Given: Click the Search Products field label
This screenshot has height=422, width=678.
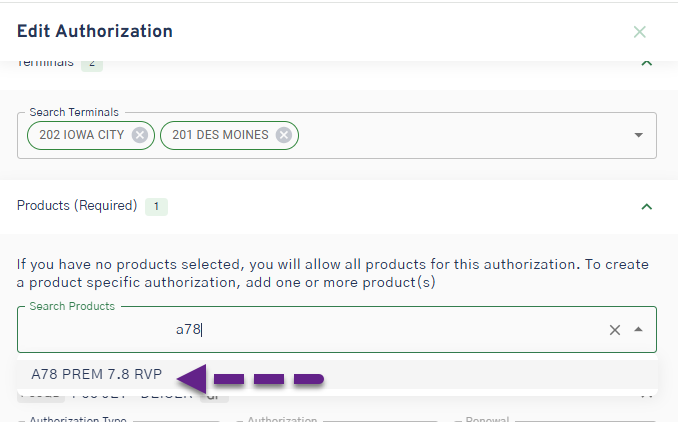Looking at the screenshot, I should 72,306.
